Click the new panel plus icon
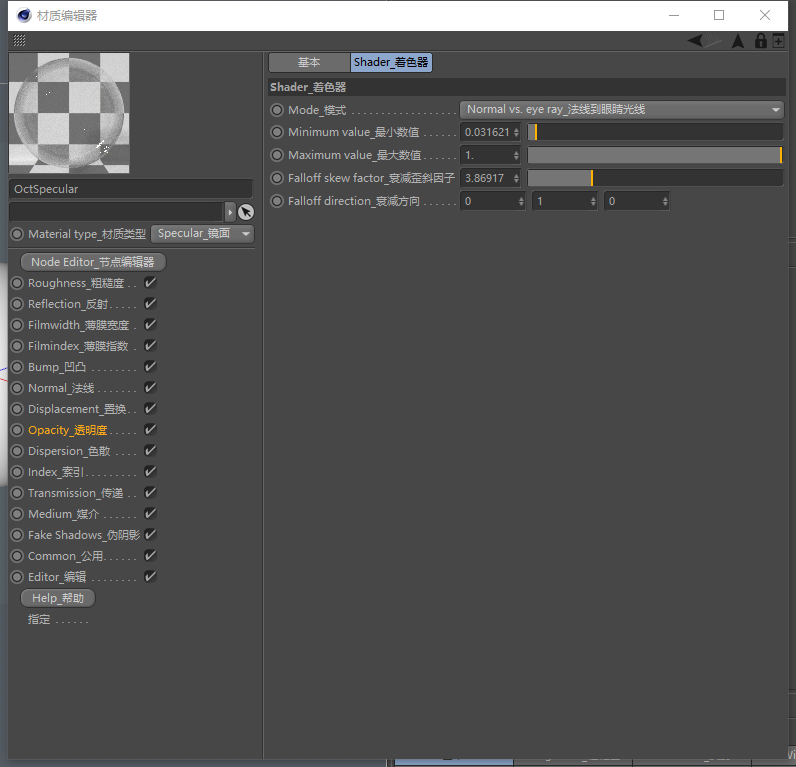Screen dimensions: 796x767 pyautogui.click(x=778, y=41)
